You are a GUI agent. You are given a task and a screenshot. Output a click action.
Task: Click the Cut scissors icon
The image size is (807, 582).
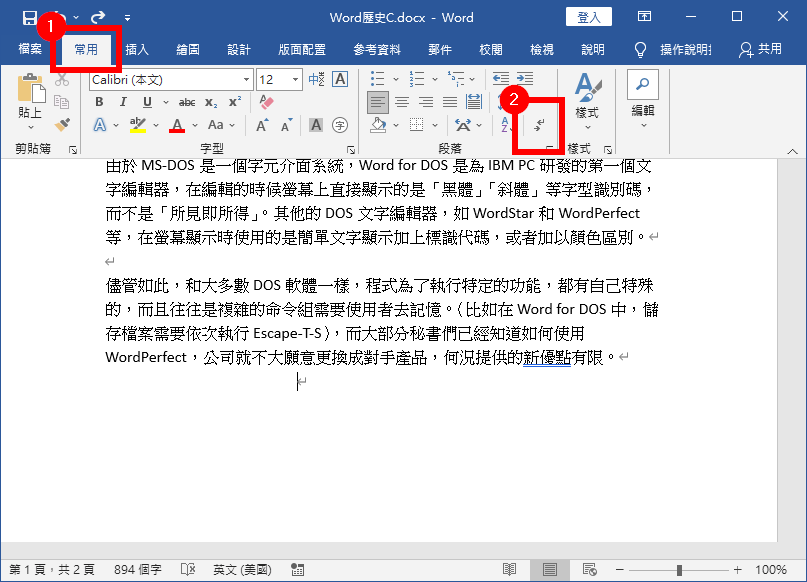62,80
